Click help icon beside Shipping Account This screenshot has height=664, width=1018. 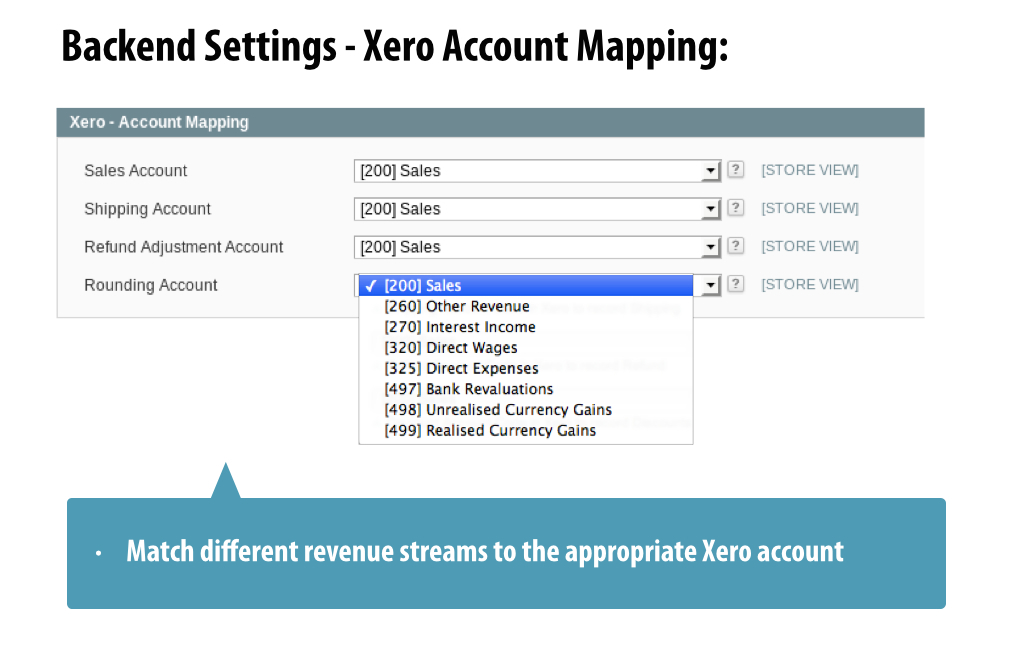click(736, 208)
